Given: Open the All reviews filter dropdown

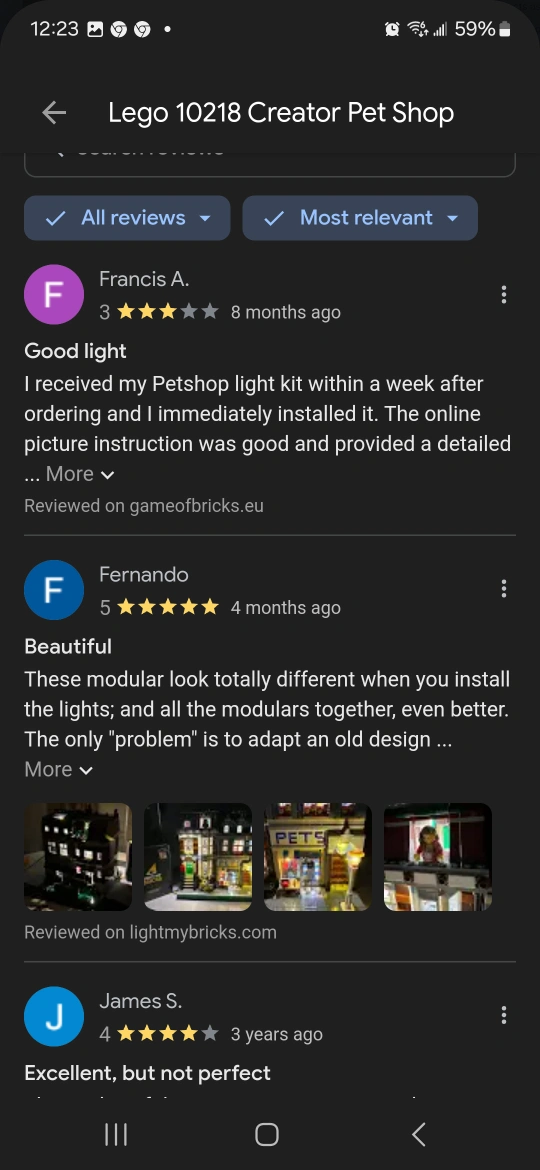Looking at the screenshot, I should (127, 218).
